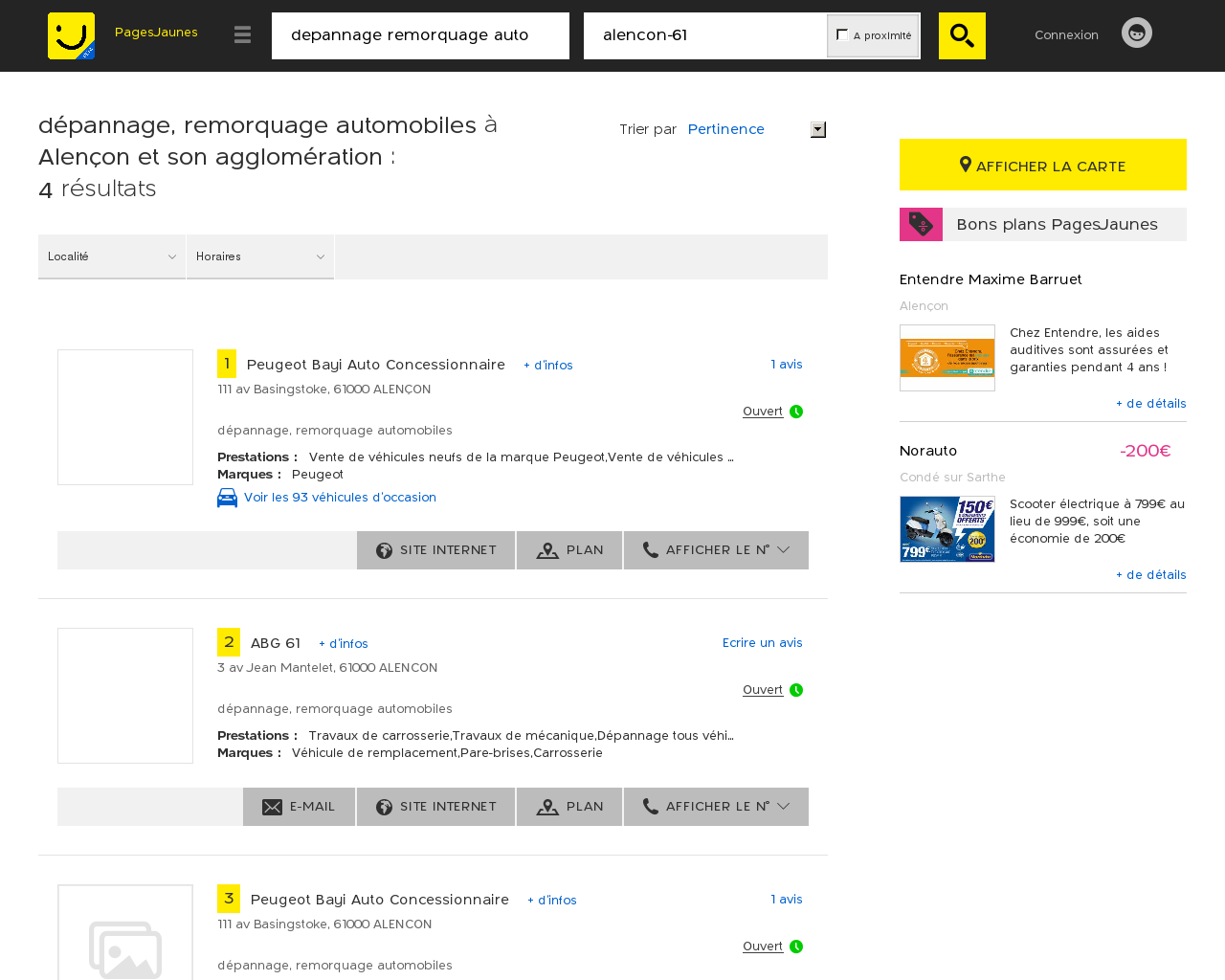Click Entendre hearing-aid ad thumbnail
Viewport: 1225px width, 980px height.
947,358
